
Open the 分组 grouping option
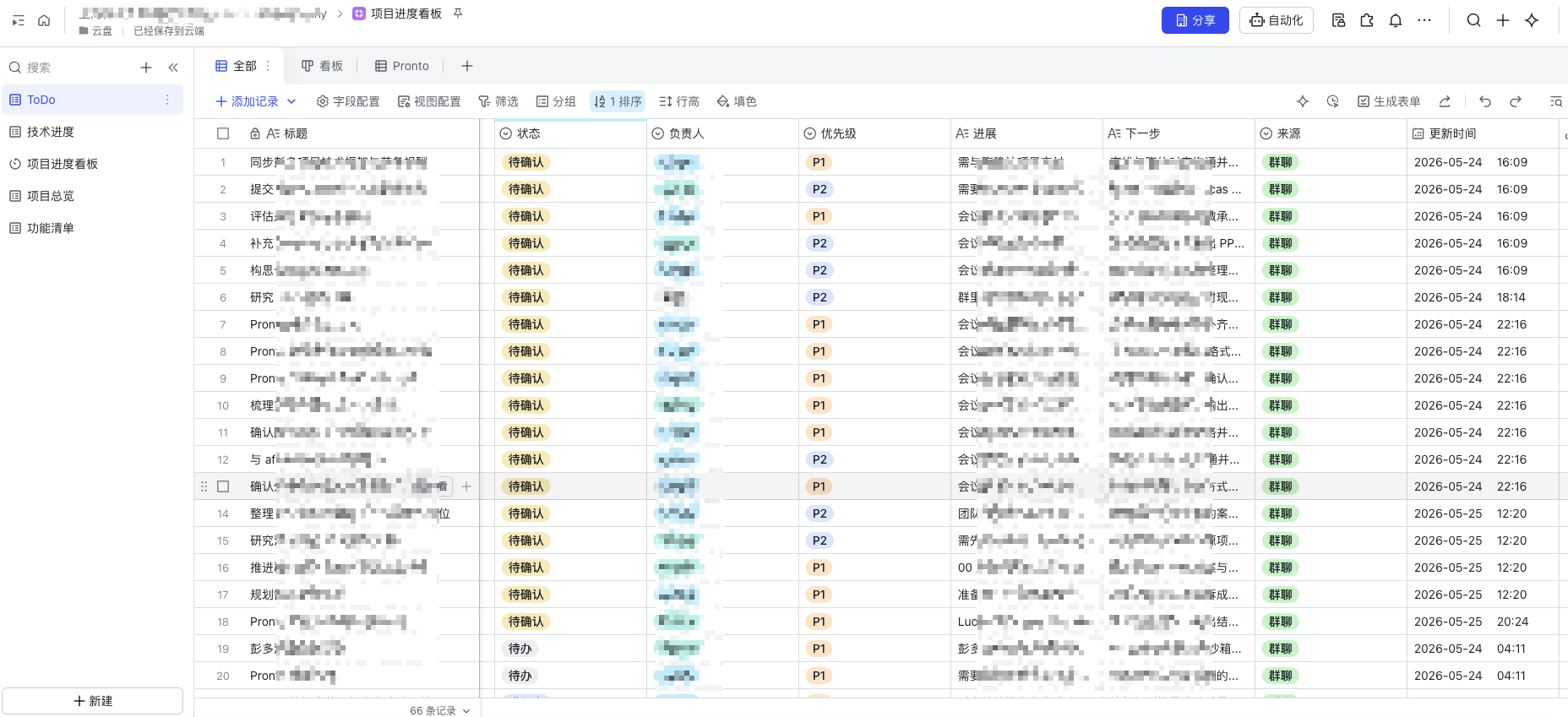556,101
